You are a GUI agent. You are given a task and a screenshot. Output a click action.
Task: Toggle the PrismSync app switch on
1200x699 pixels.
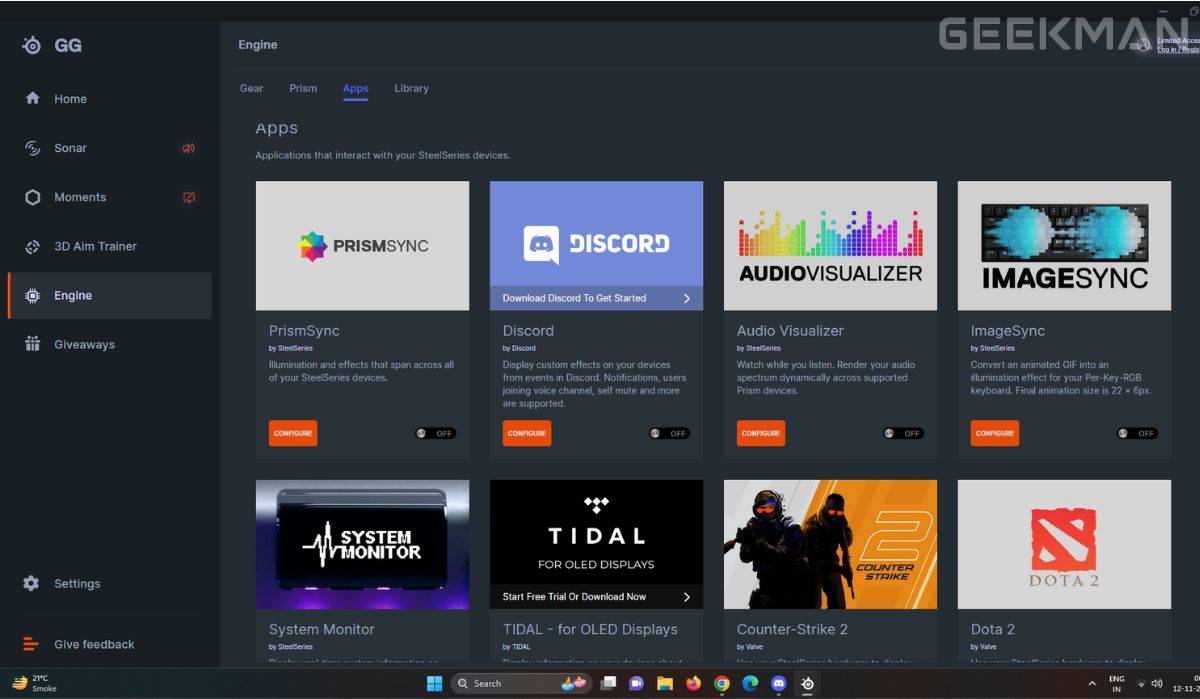(435, 433)
